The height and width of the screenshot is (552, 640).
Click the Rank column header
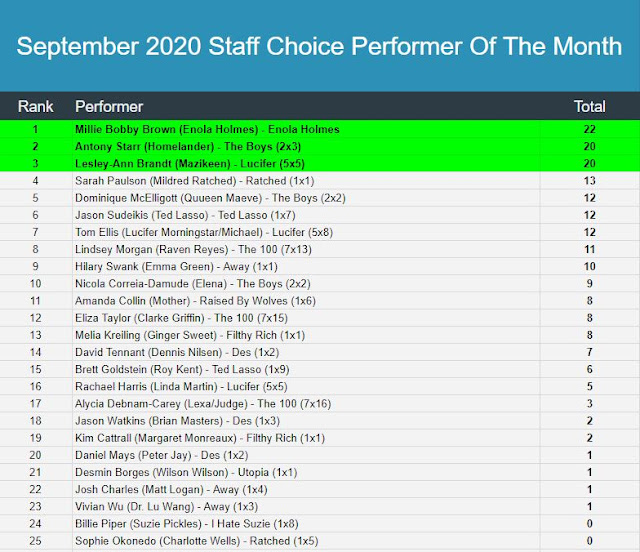pyautogui.click(x=35, y=106)
